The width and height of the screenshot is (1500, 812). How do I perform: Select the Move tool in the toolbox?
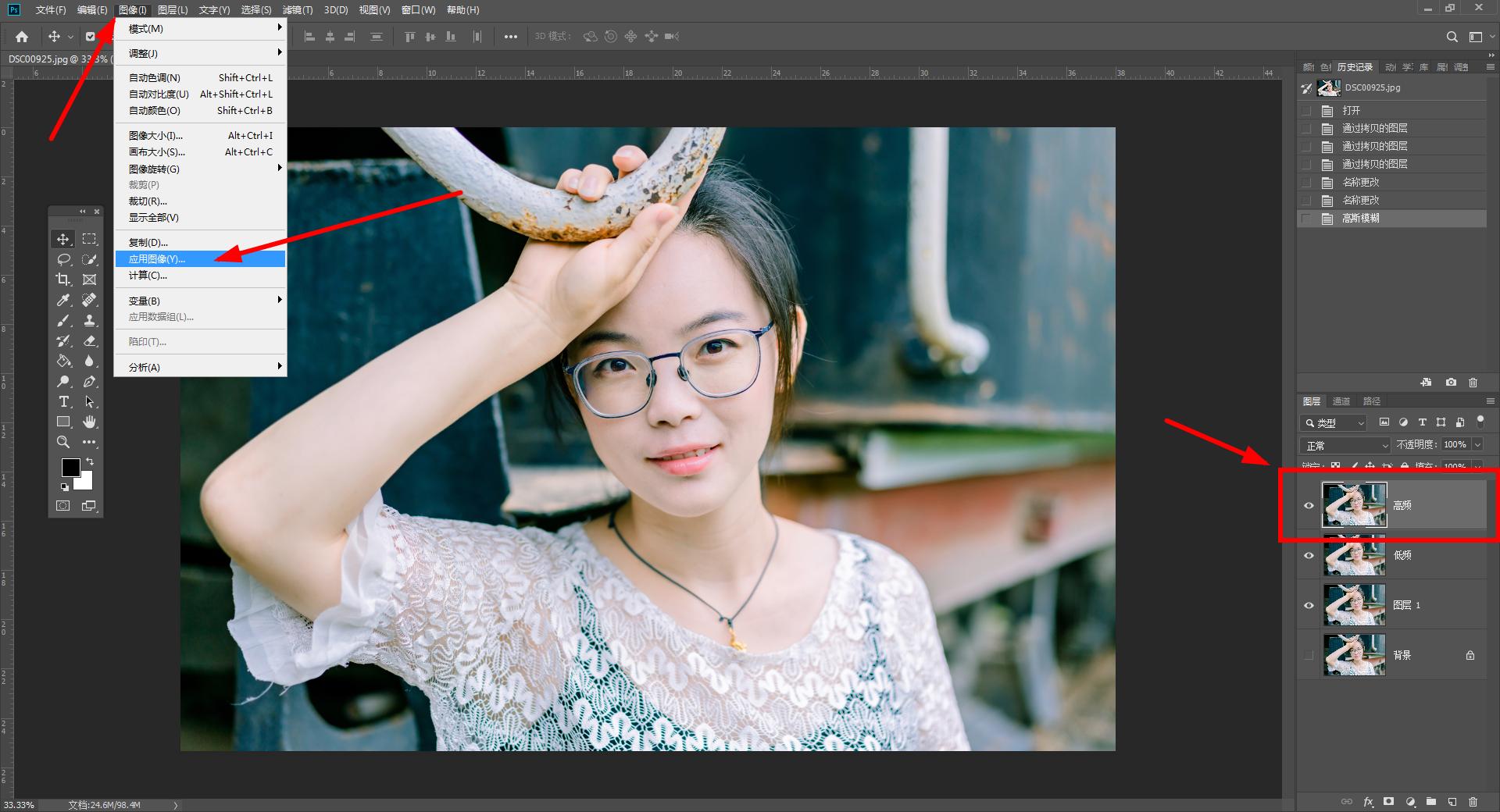63,239
